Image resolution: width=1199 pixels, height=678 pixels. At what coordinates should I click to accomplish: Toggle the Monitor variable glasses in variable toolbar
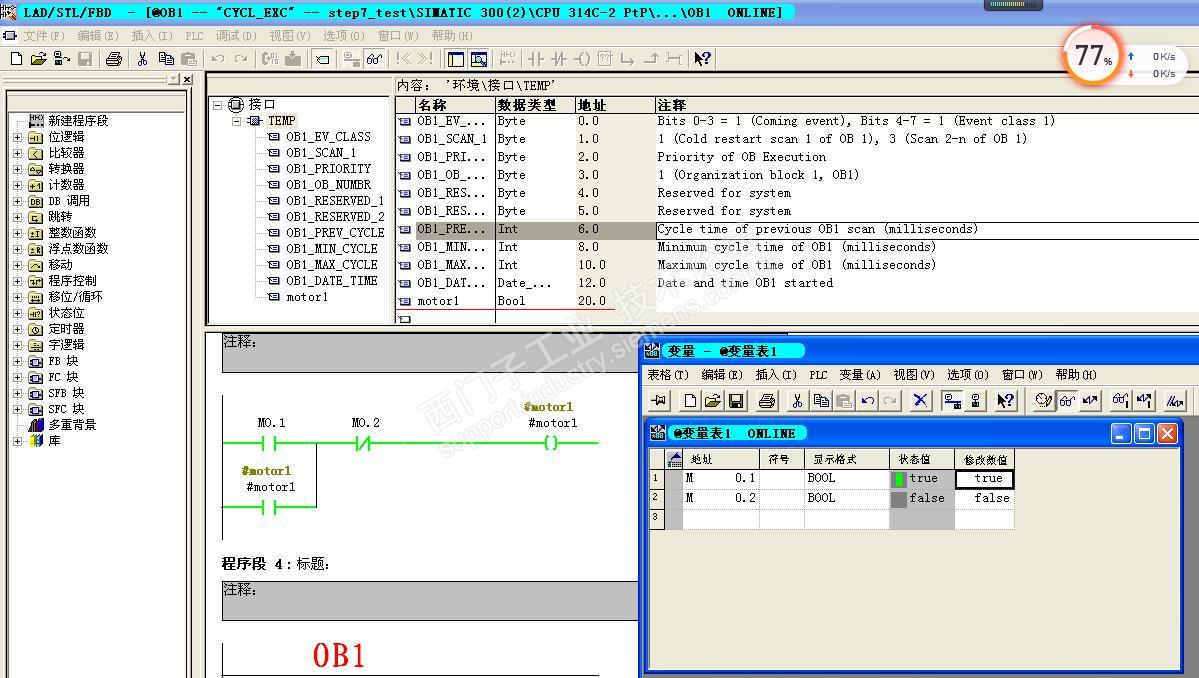[x=1067, y=401]
